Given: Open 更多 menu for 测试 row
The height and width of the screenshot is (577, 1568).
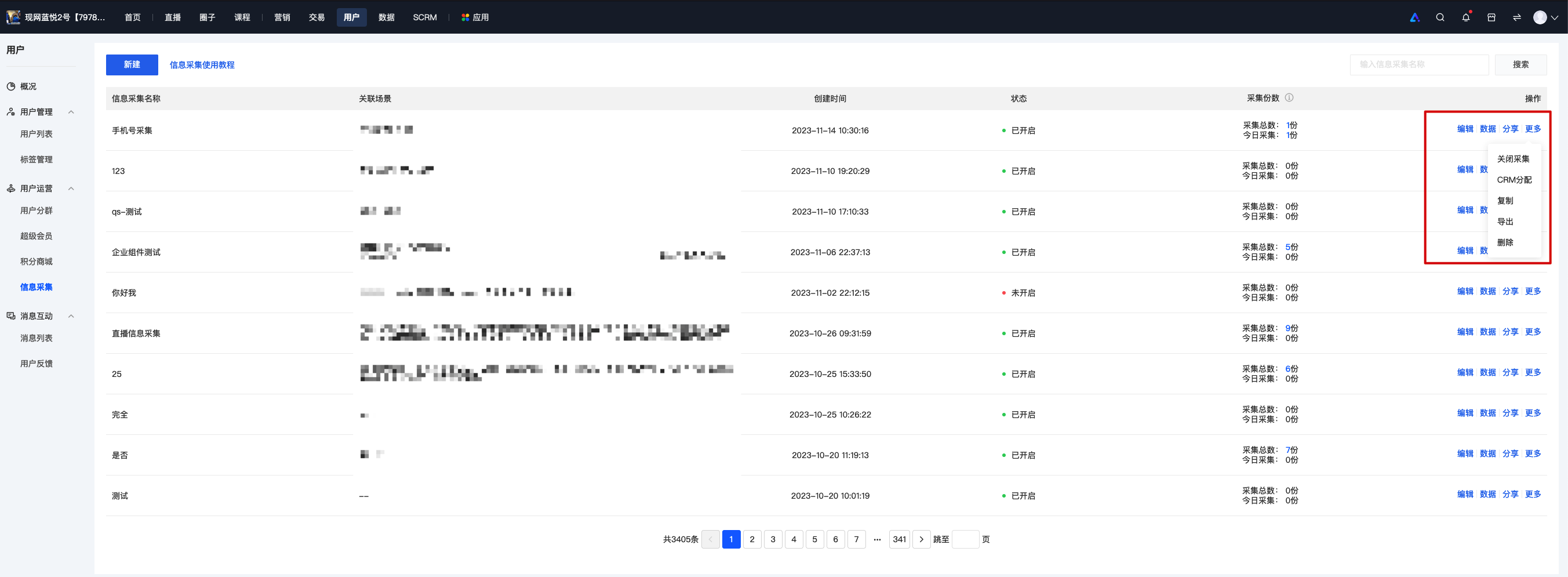Looking at the screenshot, I should click(1533, 494).
